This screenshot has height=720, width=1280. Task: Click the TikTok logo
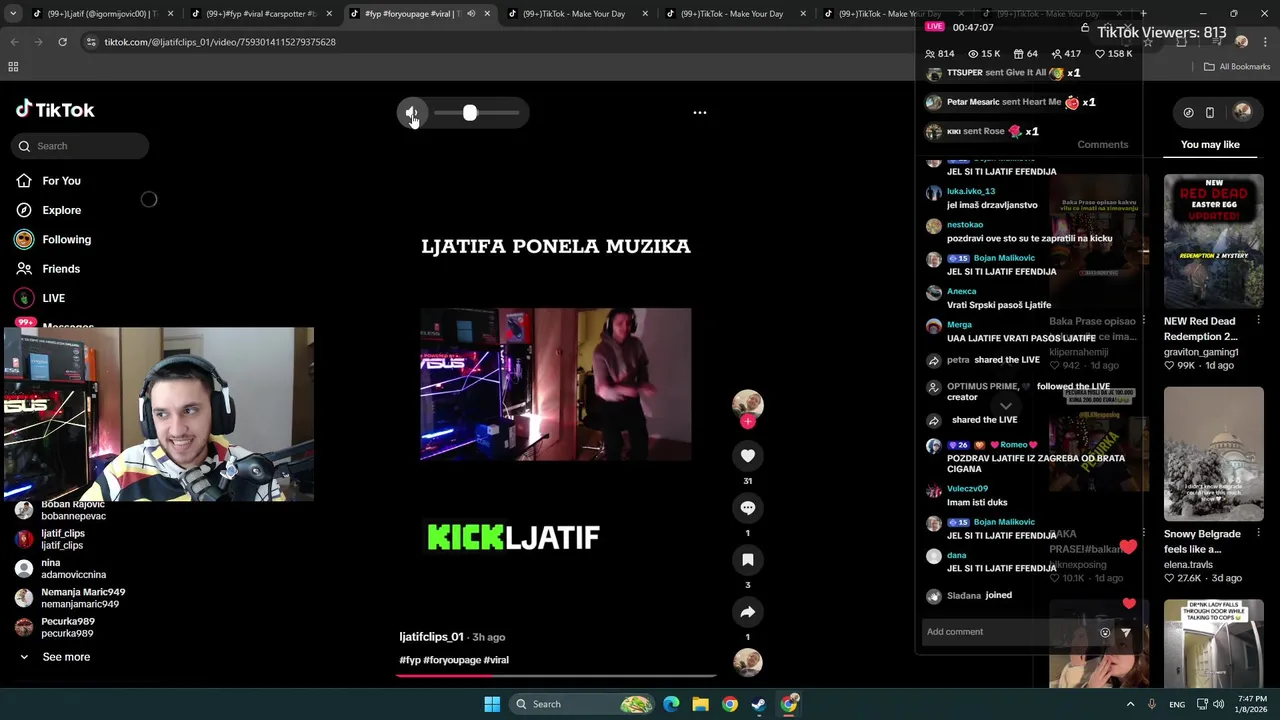pyautogui.click(x=55, y=109)
